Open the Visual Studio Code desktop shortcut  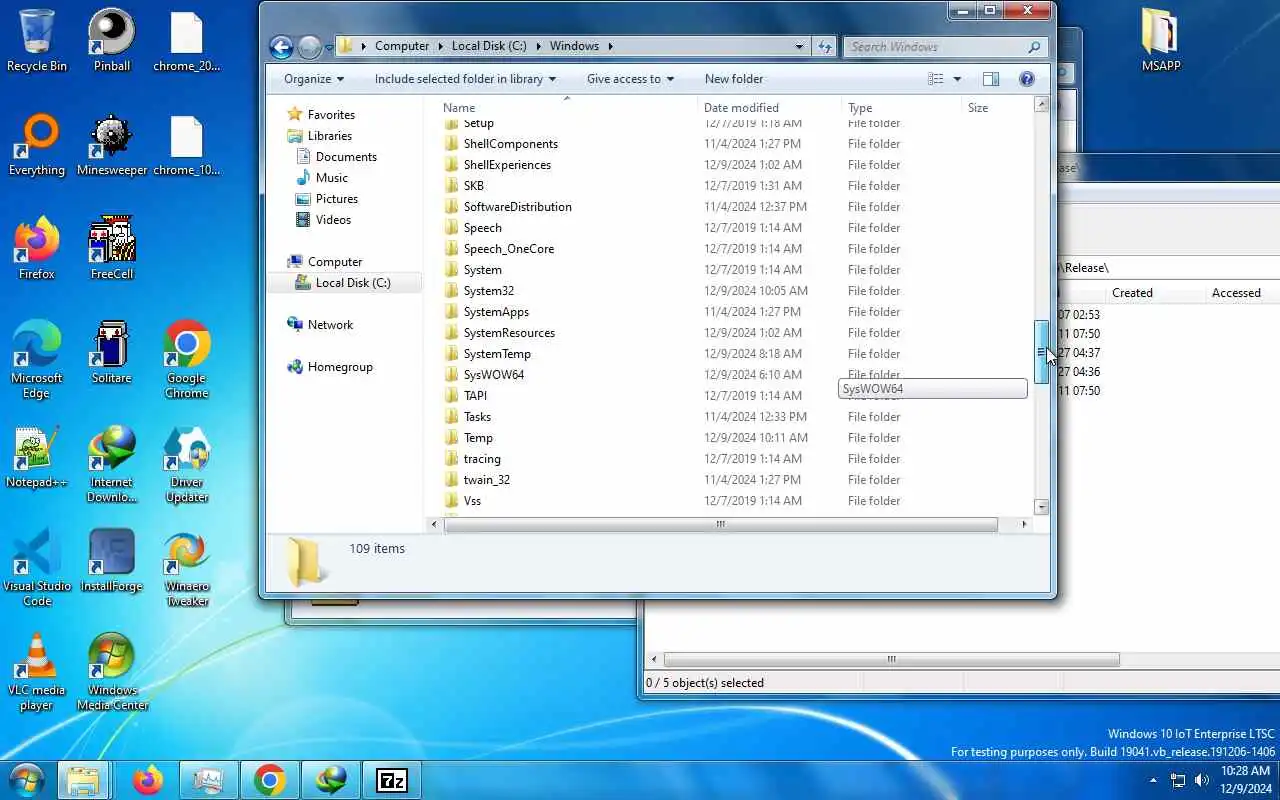click(x=37, y=568)
